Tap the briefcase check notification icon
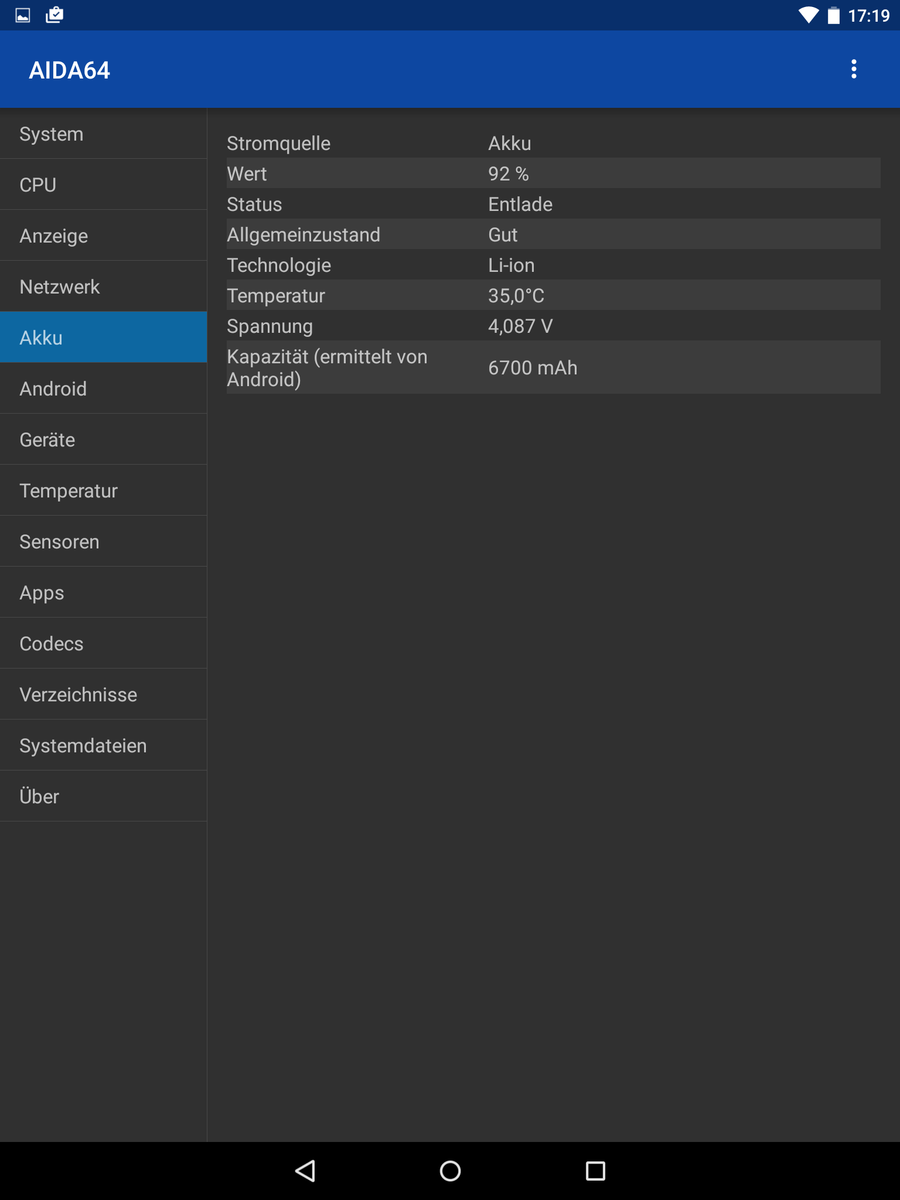This screenshot has width=900, height=1200. point(55,15)
